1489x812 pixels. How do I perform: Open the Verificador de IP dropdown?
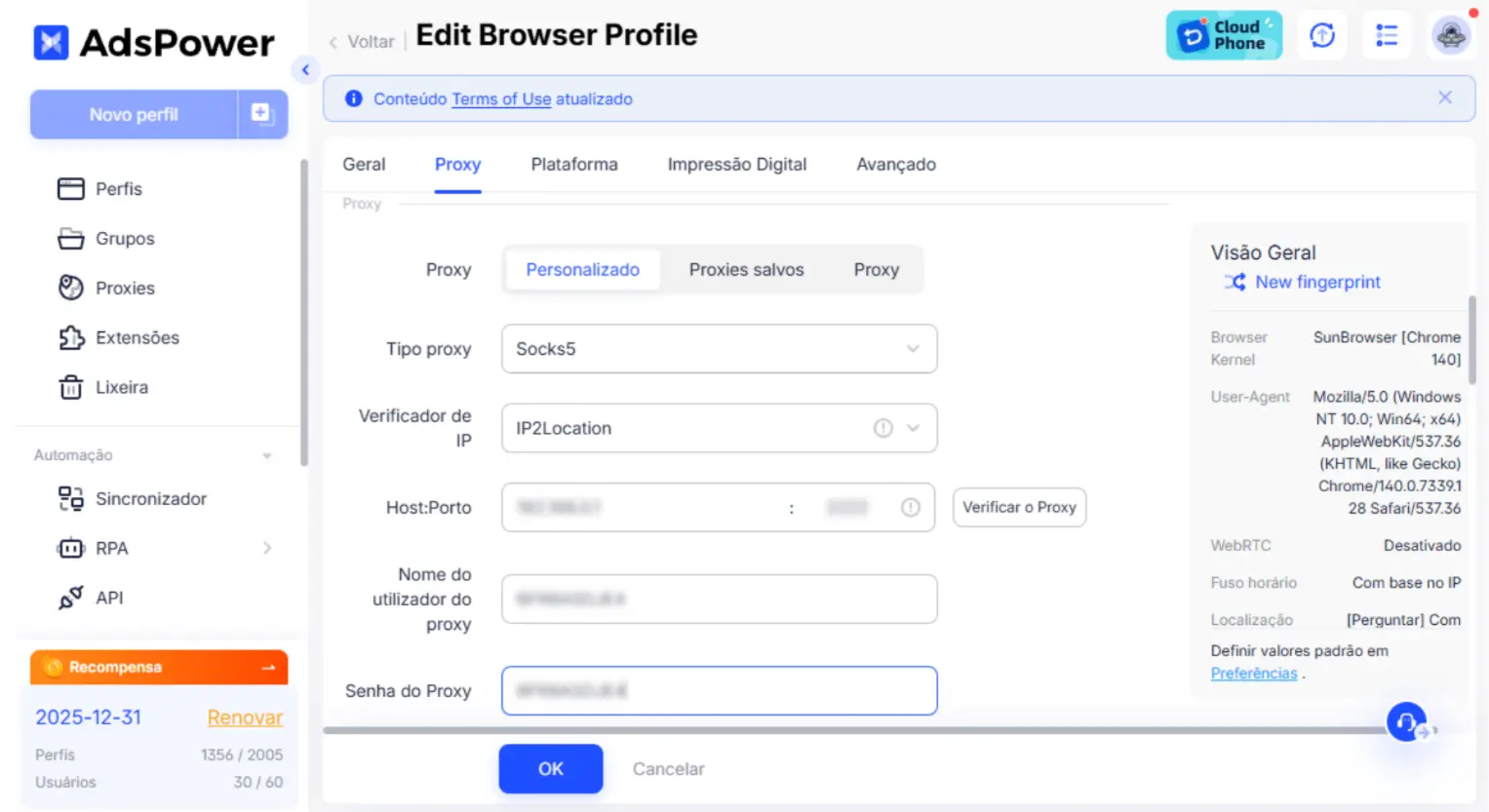(719, 428)
